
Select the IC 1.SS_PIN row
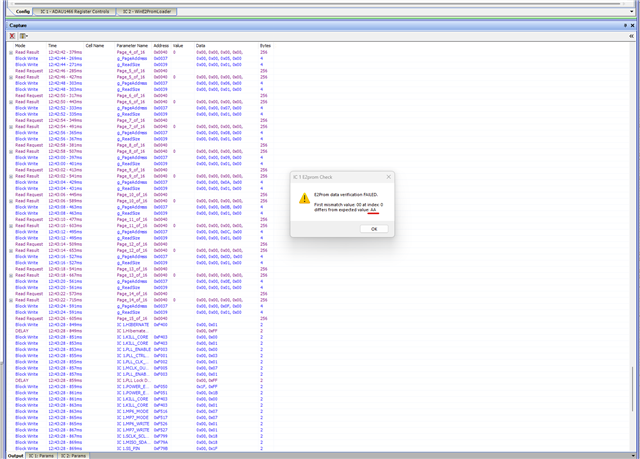tap(139, 448)
